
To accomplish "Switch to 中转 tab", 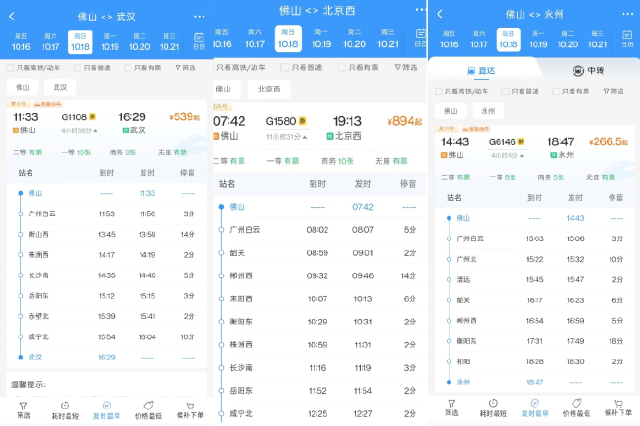I will pyautogui.click(x=588, y=71).
